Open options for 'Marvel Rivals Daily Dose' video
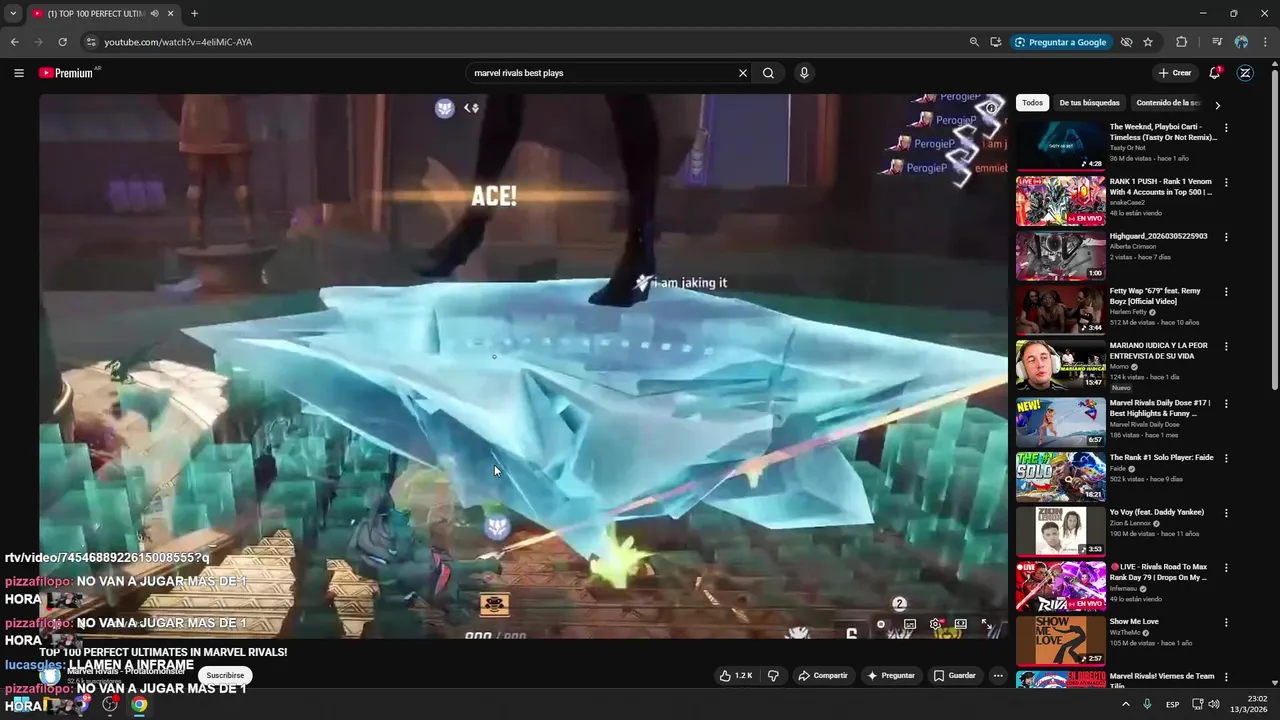 click(x=1226, y=404)
